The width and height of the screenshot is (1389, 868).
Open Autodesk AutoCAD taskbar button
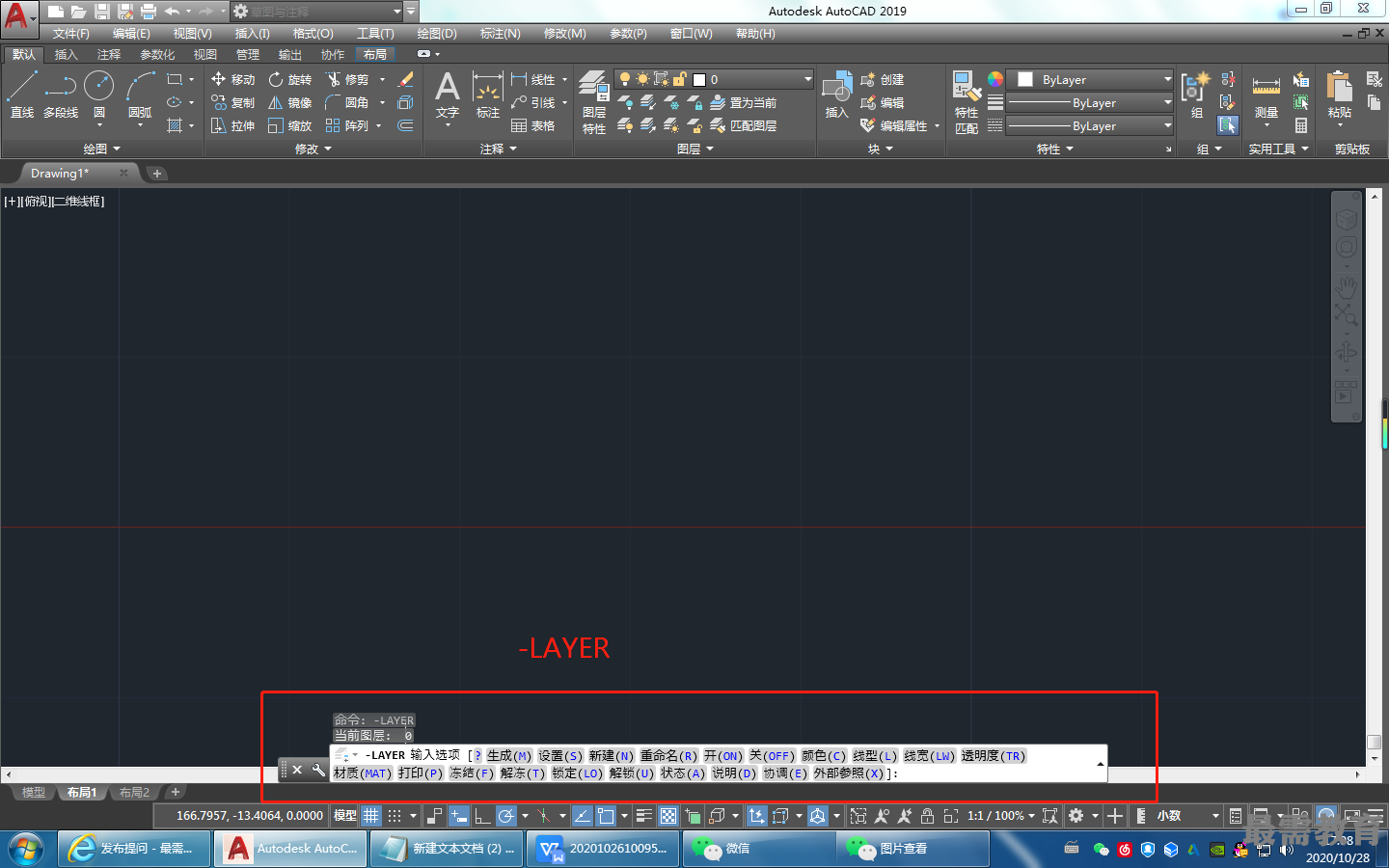coord(289,849)
